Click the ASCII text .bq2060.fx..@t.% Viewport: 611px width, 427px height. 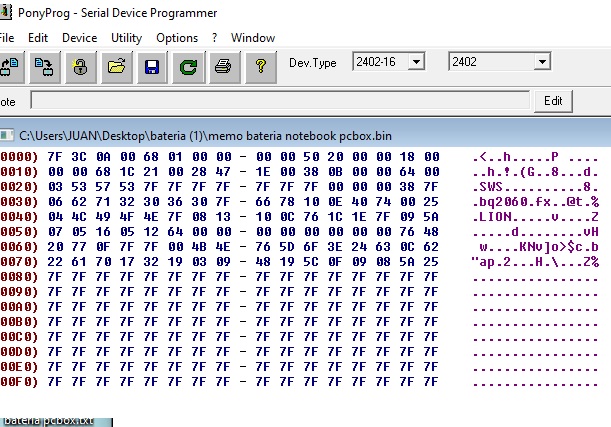pos(535,202)
